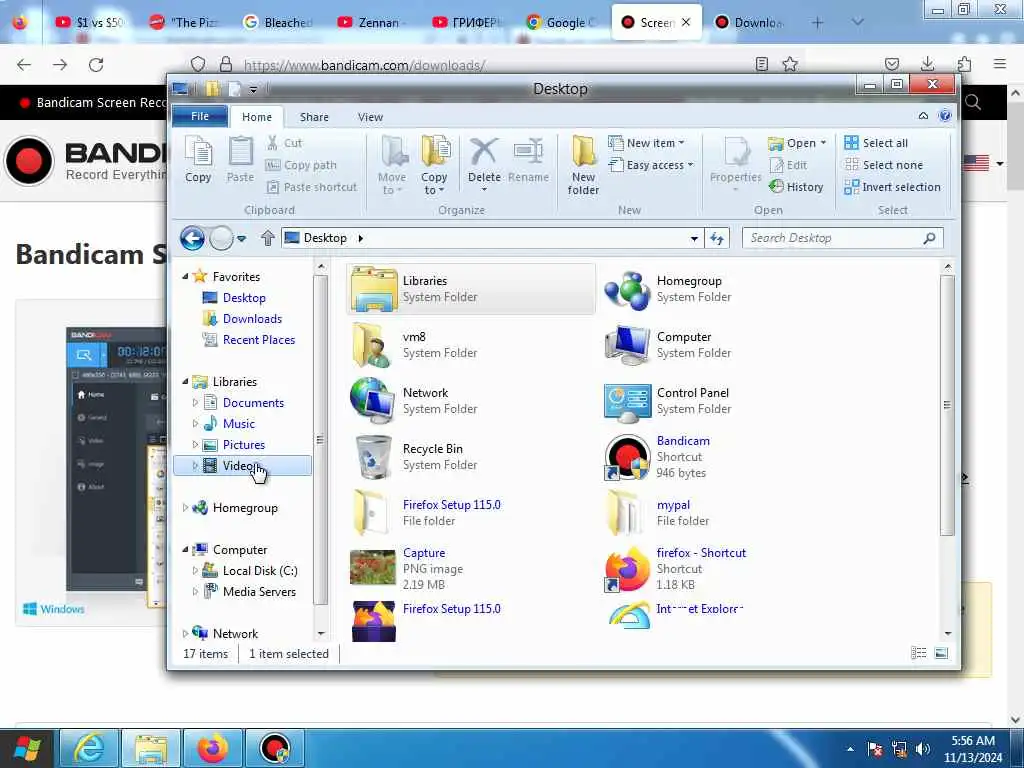Open the address bar history dropdown
This screenshot has height=768, width=1024.
694,238
